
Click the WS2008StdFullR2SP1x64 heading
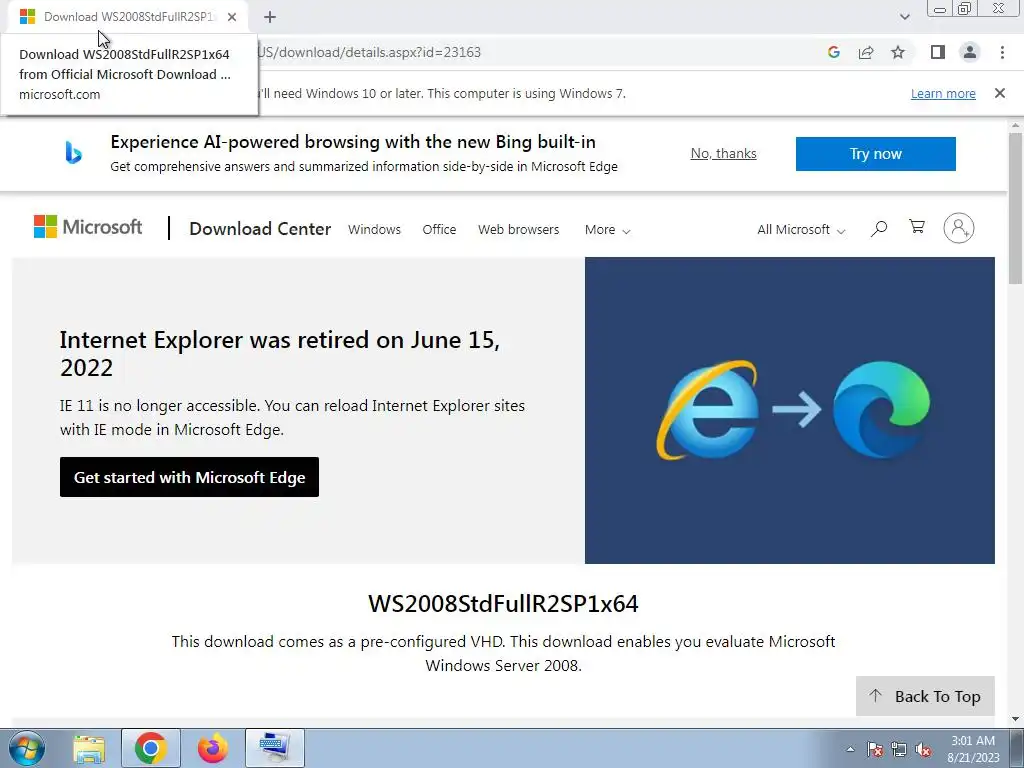click(503, 603)
